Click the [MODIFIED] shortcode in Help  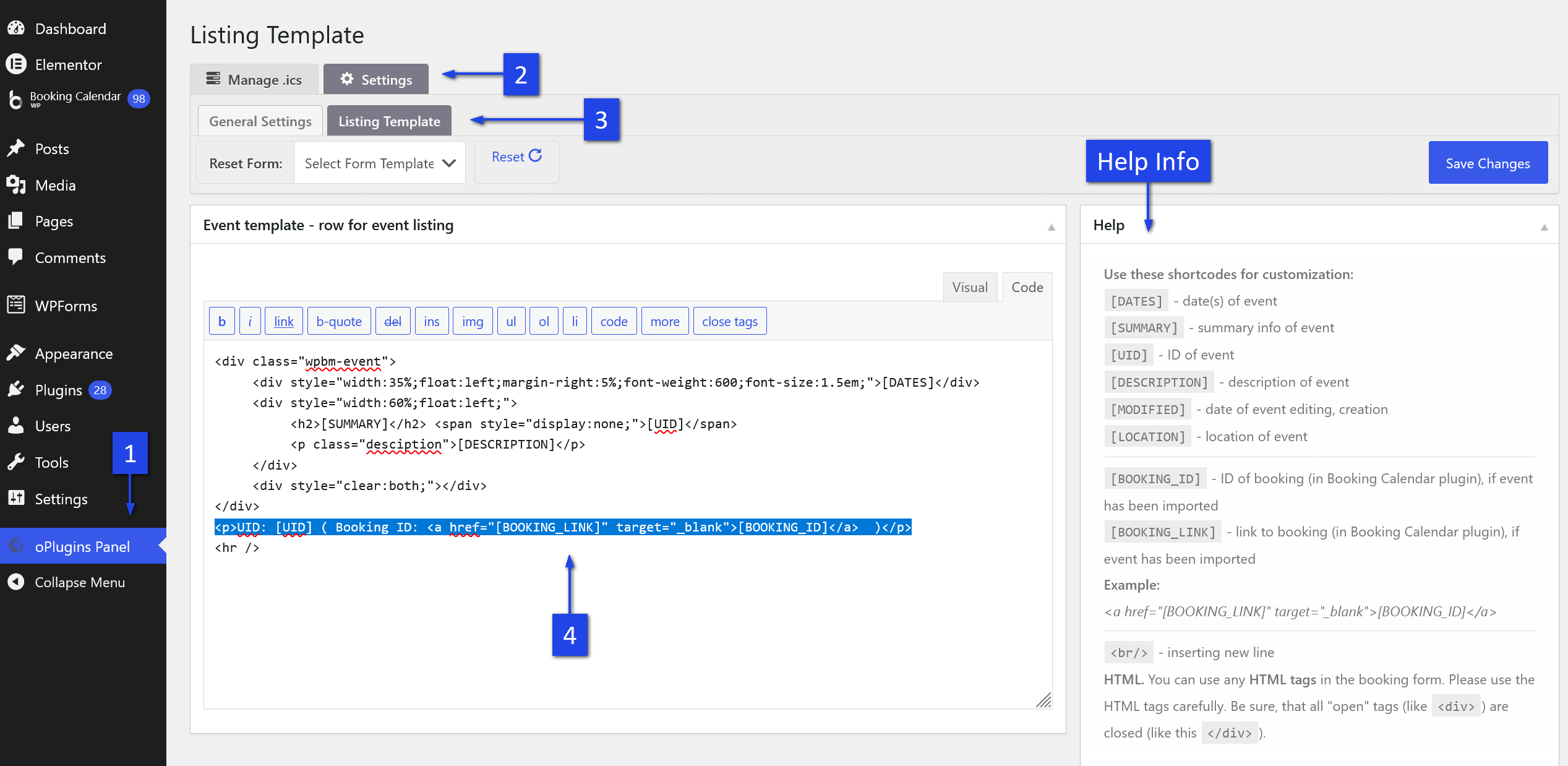coord(1148,409)
